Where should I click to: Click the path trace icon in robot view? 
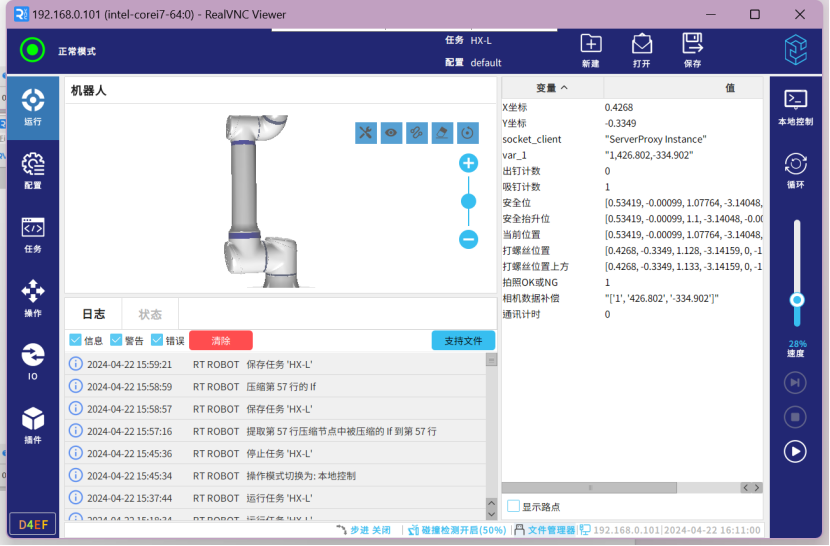[x=417, y=133]
